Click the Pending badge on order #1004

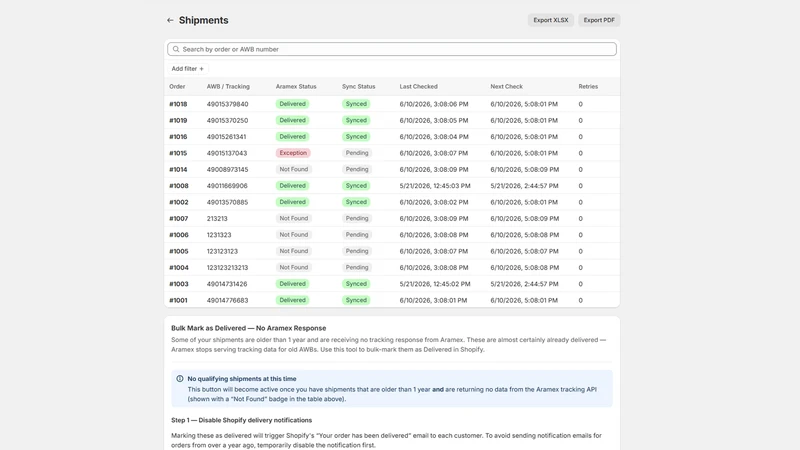(357, 267)
